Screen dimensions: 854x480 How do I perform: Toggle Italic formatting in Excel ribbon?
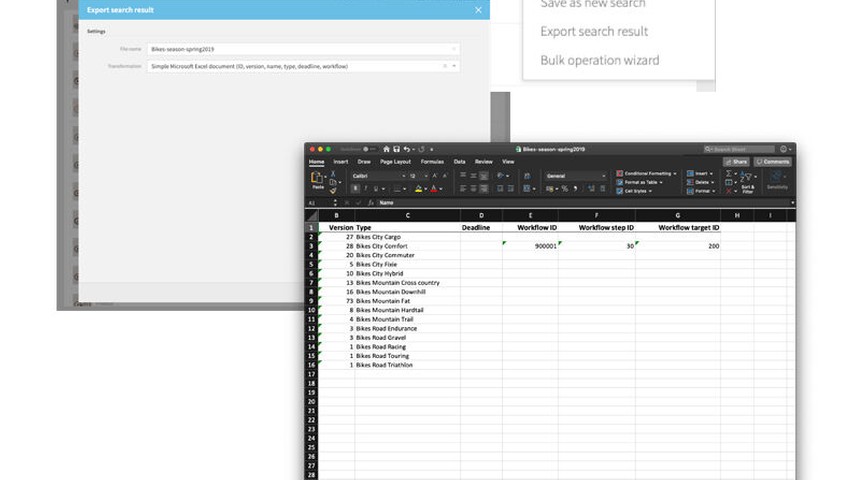pos(365,189)
